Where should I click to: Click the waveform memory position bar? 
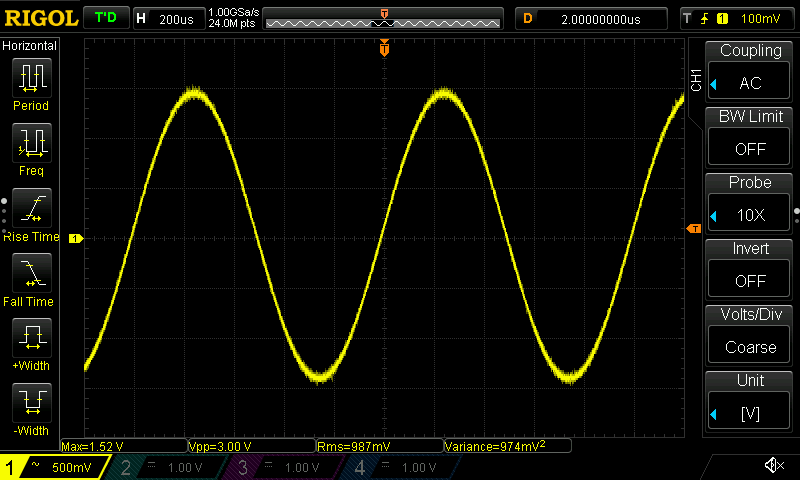(384, 19)
